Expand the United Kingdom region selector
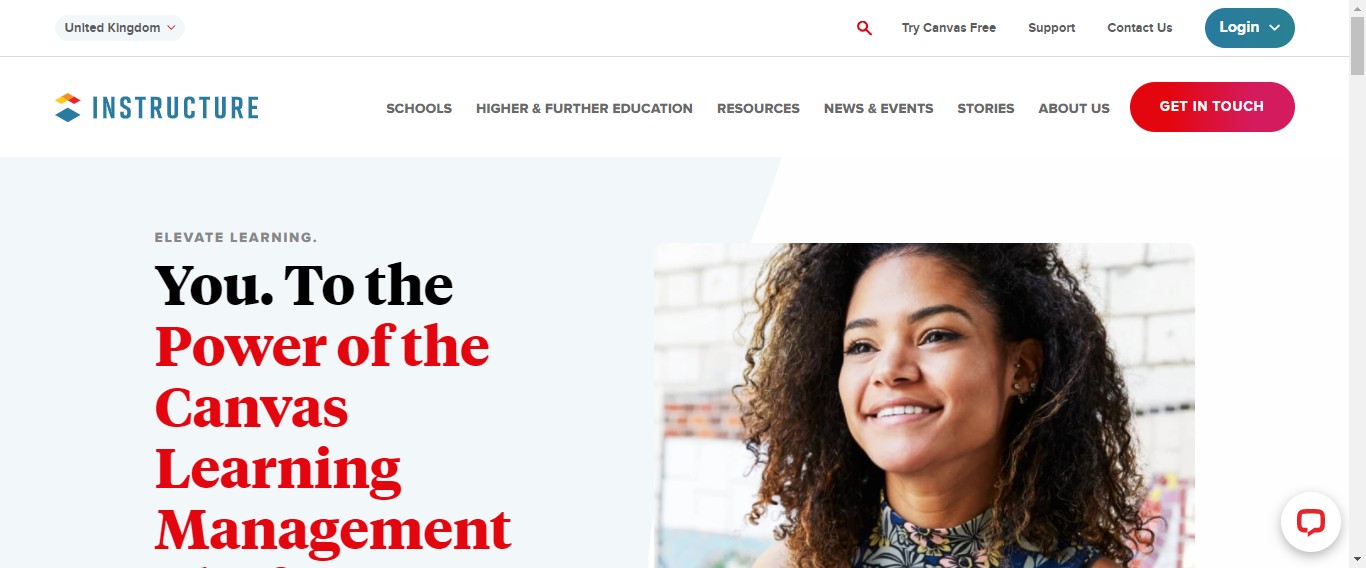The width and height of the screenshot is (1366, 568). click(120, 28)
